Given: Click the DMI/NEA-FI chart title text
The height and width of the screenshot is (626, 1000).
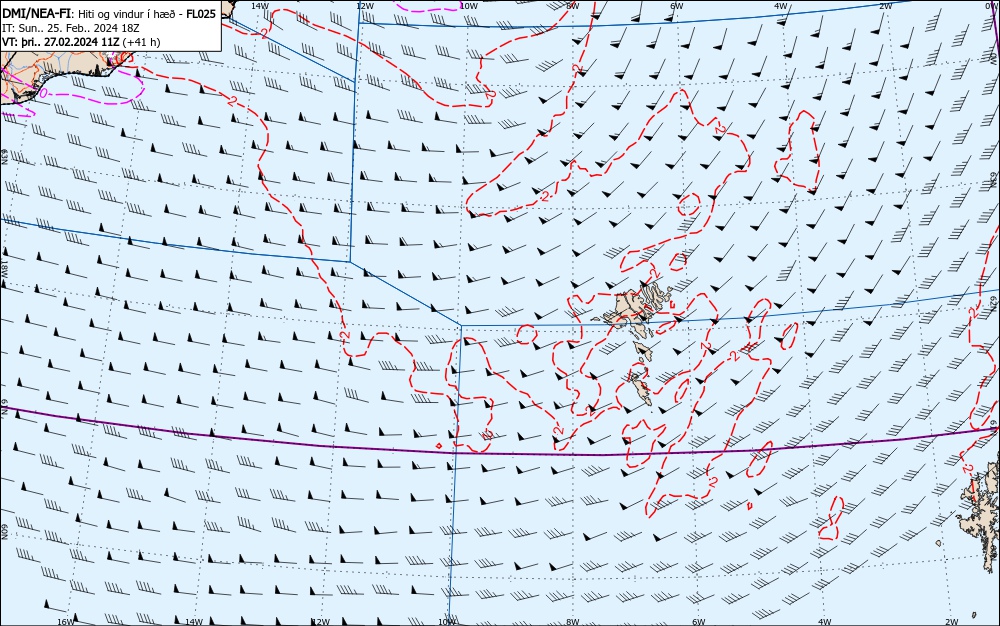Looking at the screenshot, I should (109, 14).
